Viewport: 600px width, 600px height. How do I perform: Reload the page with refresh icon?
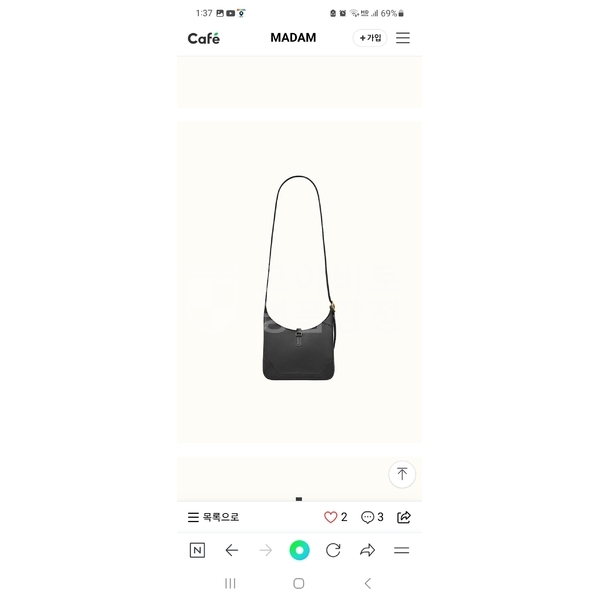(333, 550)
